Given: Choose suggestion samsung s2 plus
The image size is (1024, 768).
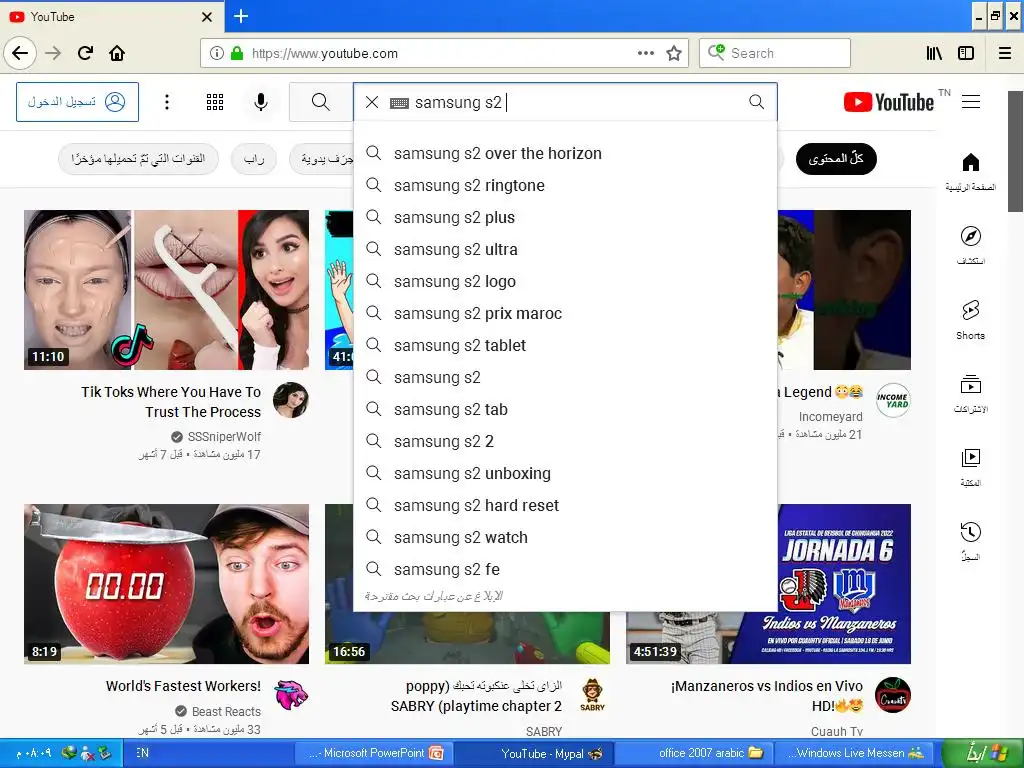Looking at the screenshot, I should click(x=566, y=217).
